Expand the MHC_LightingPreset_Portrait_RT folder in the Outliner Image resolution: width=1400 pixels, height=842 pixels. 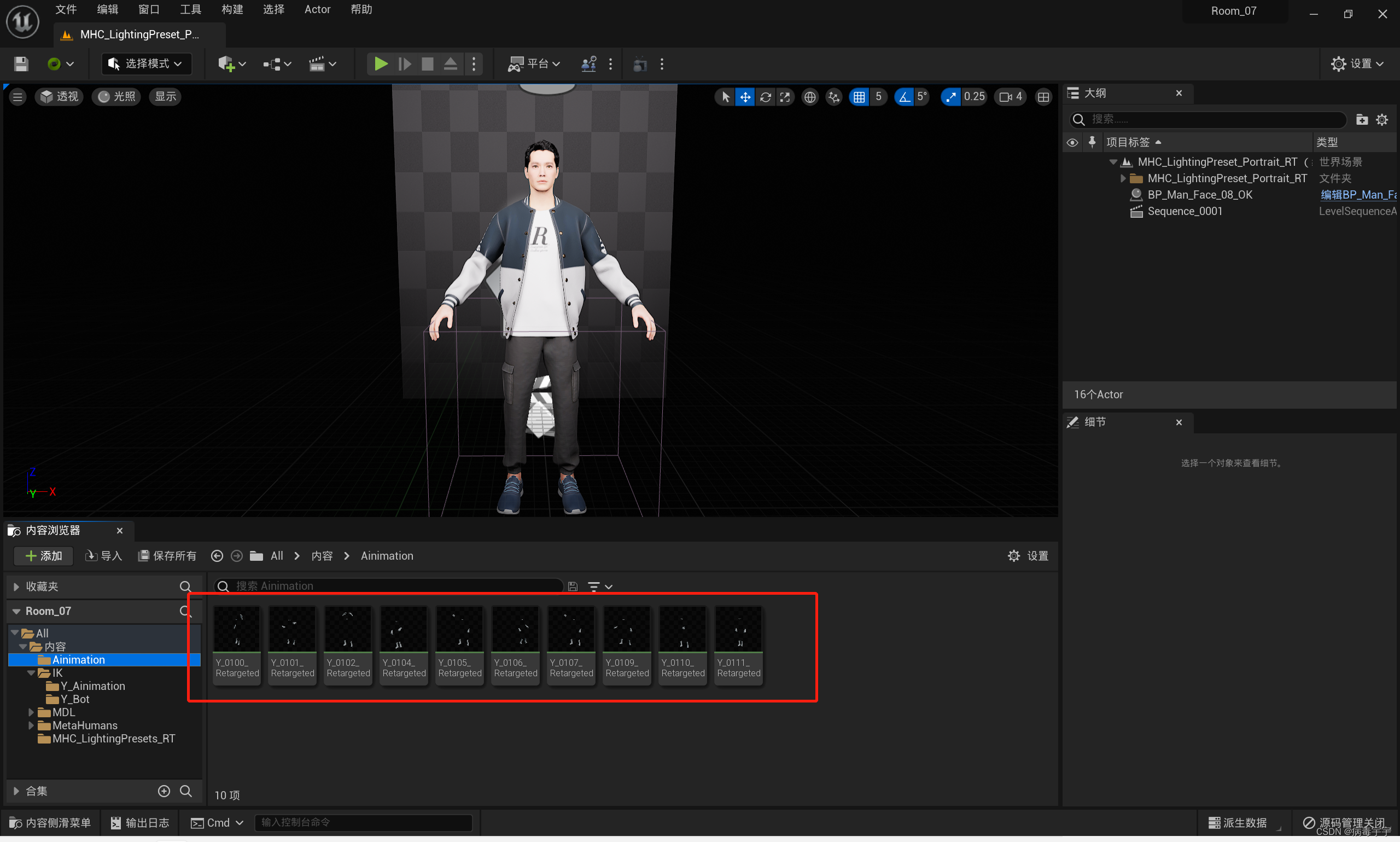point(1122,178)
